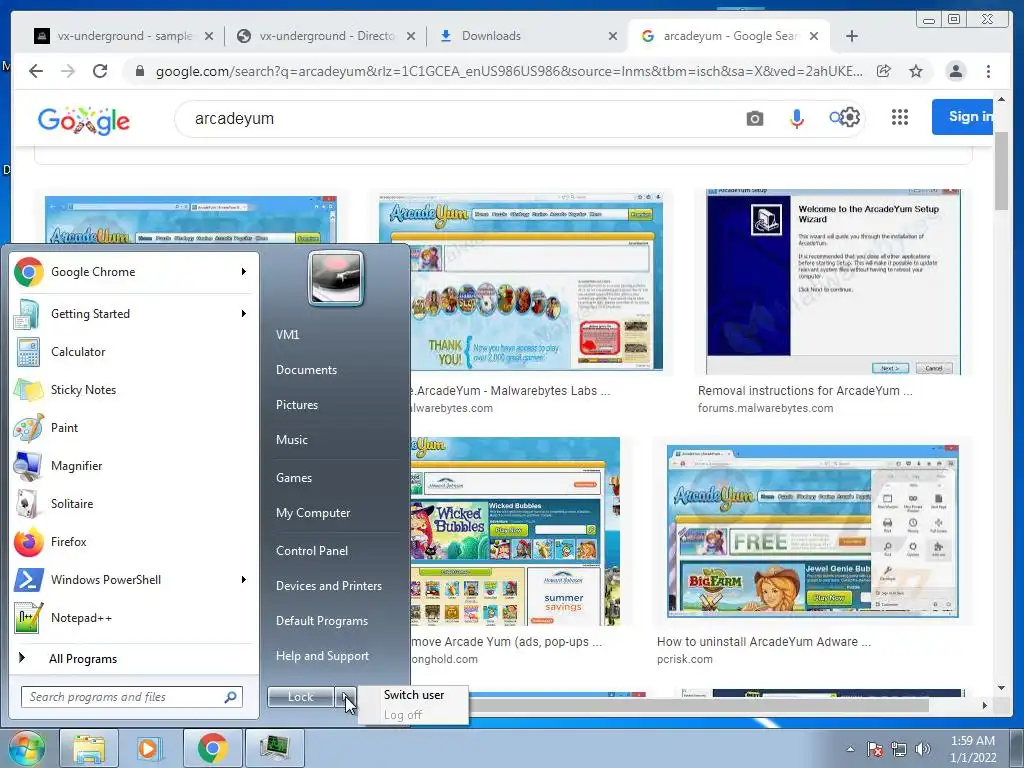Switch to the Downloads tab
1024x768 pixels.
(x=526, y=36)
